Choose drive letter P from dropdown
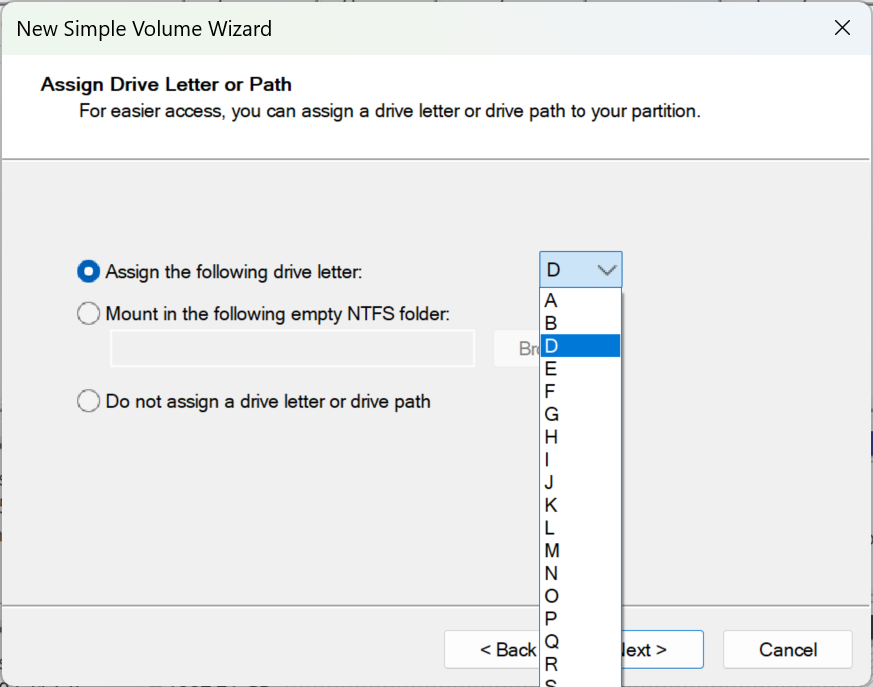The width and height of the screenshot is (873, 687). point(580,619)
